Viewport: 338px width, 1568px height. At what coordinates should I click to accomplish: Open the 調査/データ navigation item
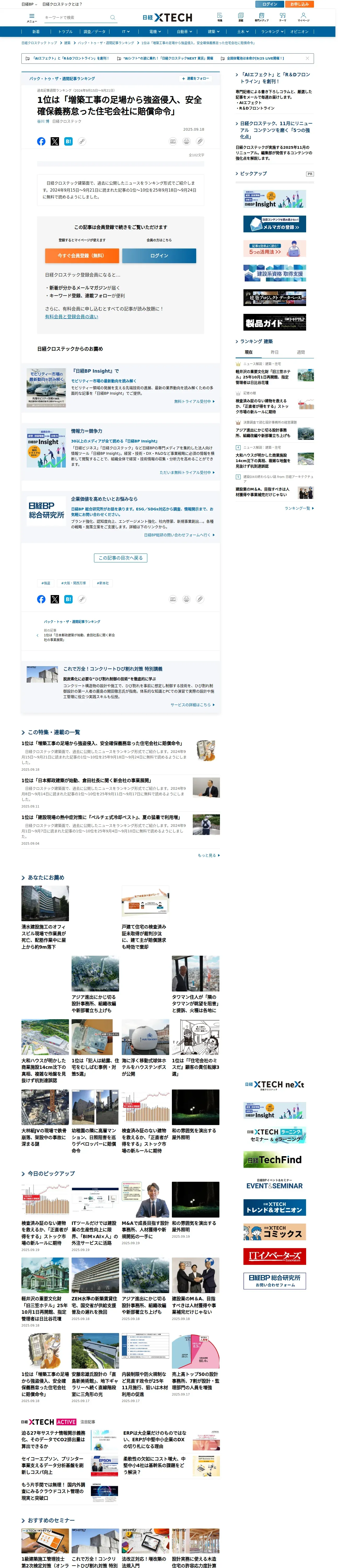(x=95, y=32)
